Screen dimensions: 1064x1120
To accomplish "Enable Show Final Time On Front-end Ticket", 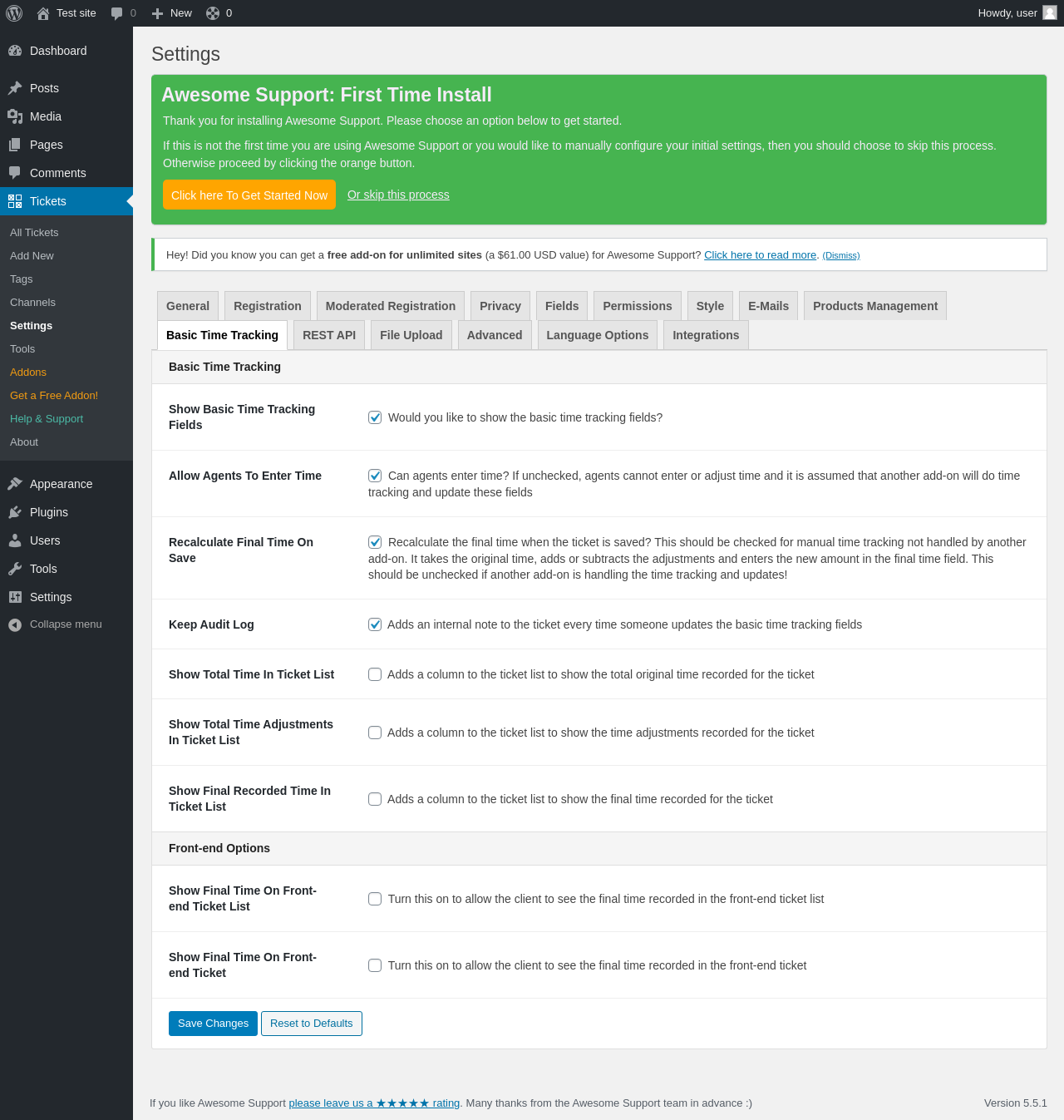I will click(375, 965).
